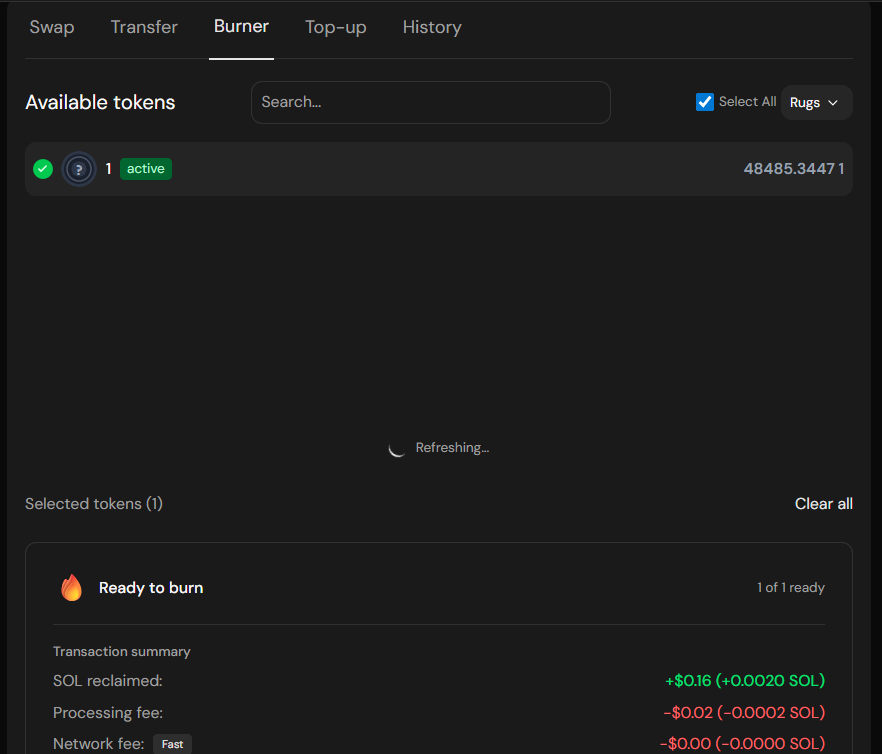Click the Selected tokens (1) label
This screenshot has height=754, width=882.
[94, 504]
